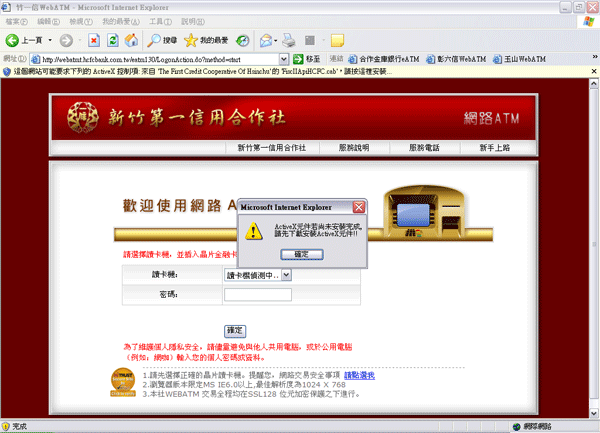This screenshot has height=433, width=600.
Task: Click the ActiveX information bar message
Action: (202, 72)
